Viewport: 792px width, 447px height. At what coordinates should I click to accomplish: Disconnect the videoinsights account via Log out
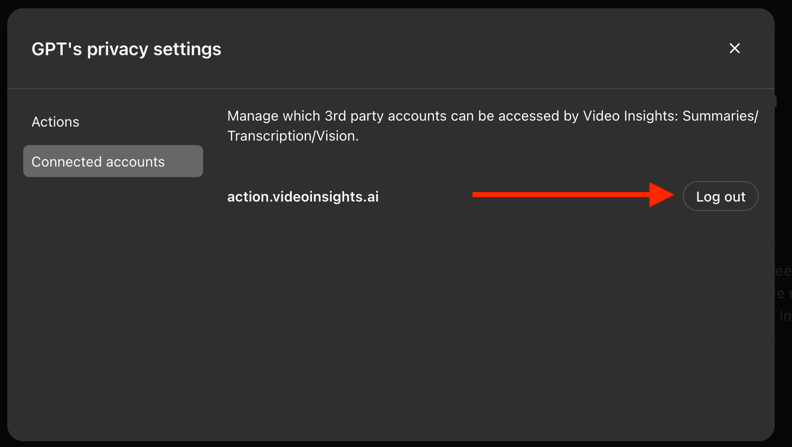pos(720,196)
